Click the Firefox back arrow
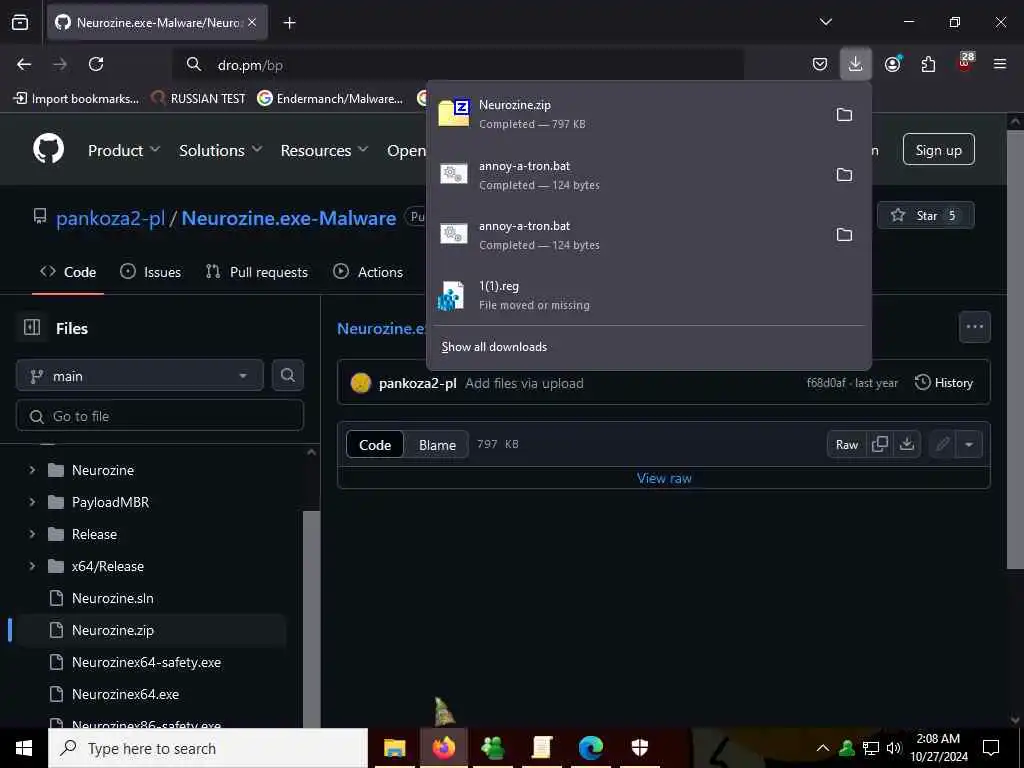The height and width of the screenshot is (768, 1024). tap(24, 64)
